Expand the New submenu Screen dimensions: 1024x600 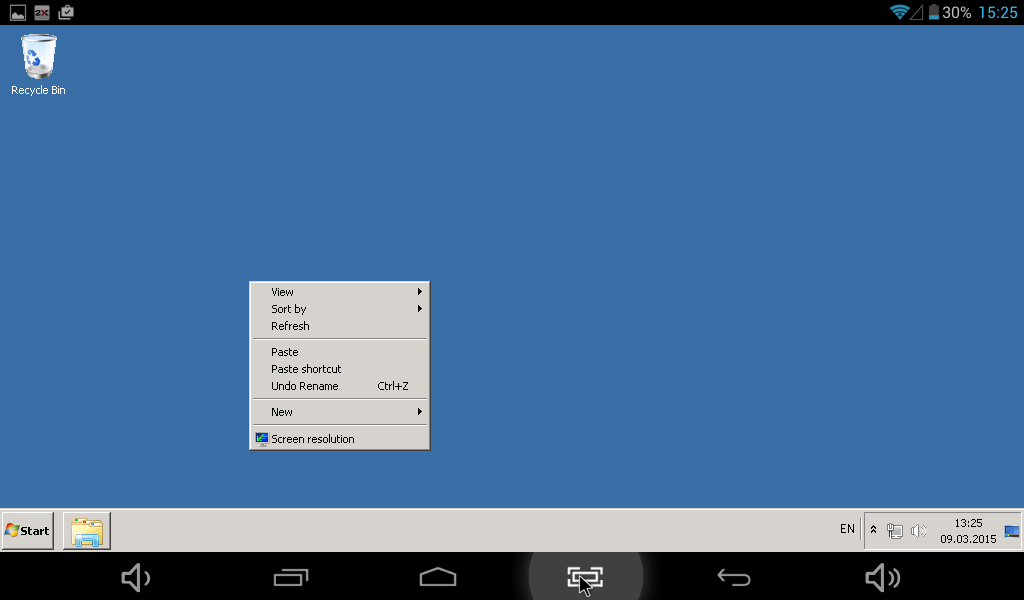point(340,412)
